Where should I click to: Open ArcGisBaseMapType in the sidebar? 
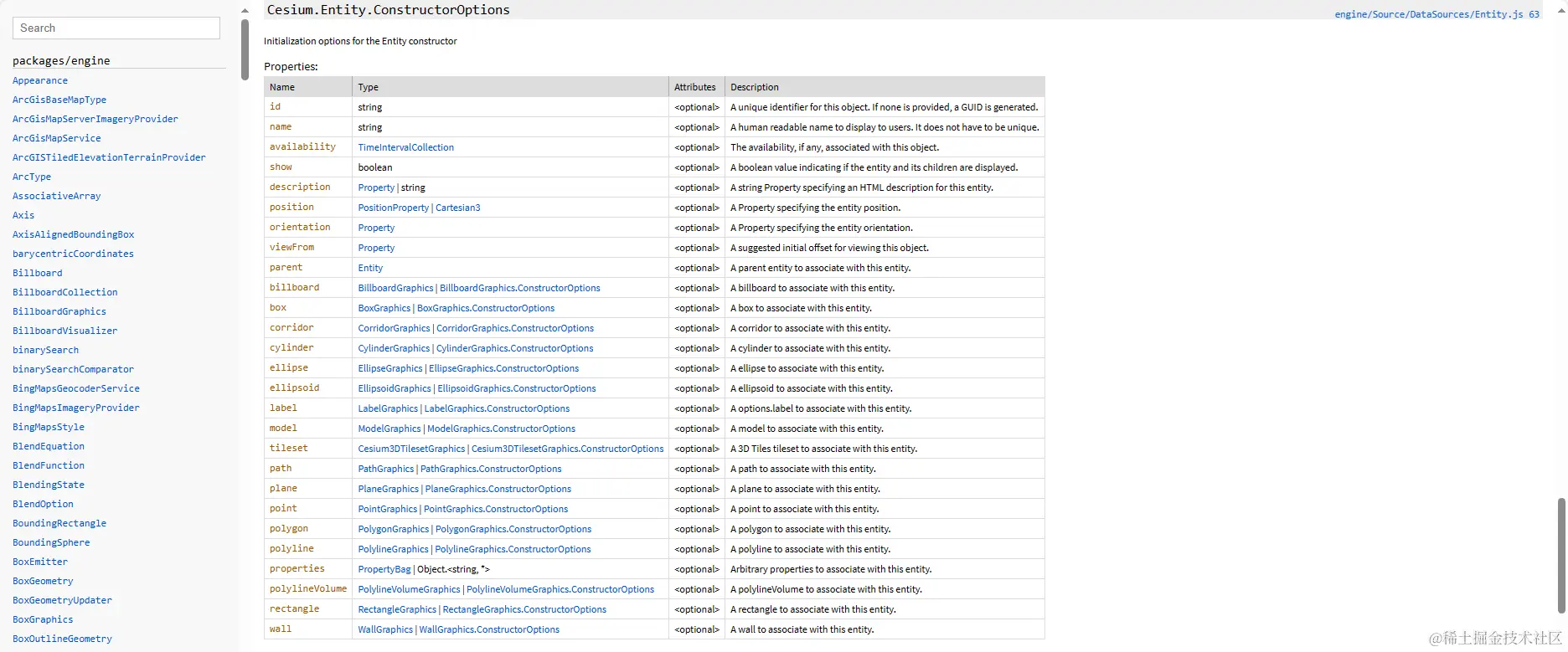tap(59, 100)
